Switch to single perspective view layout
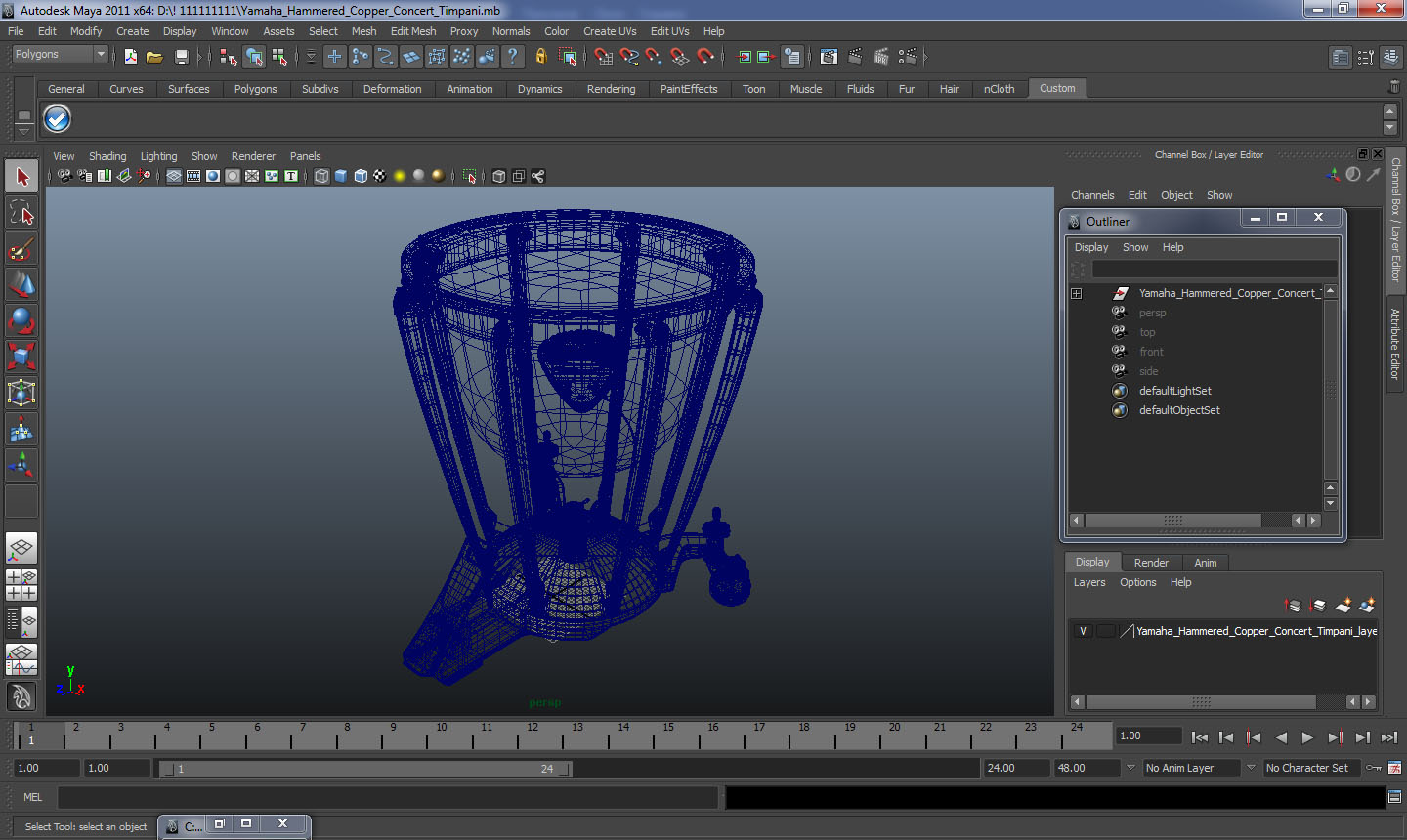 21,548
